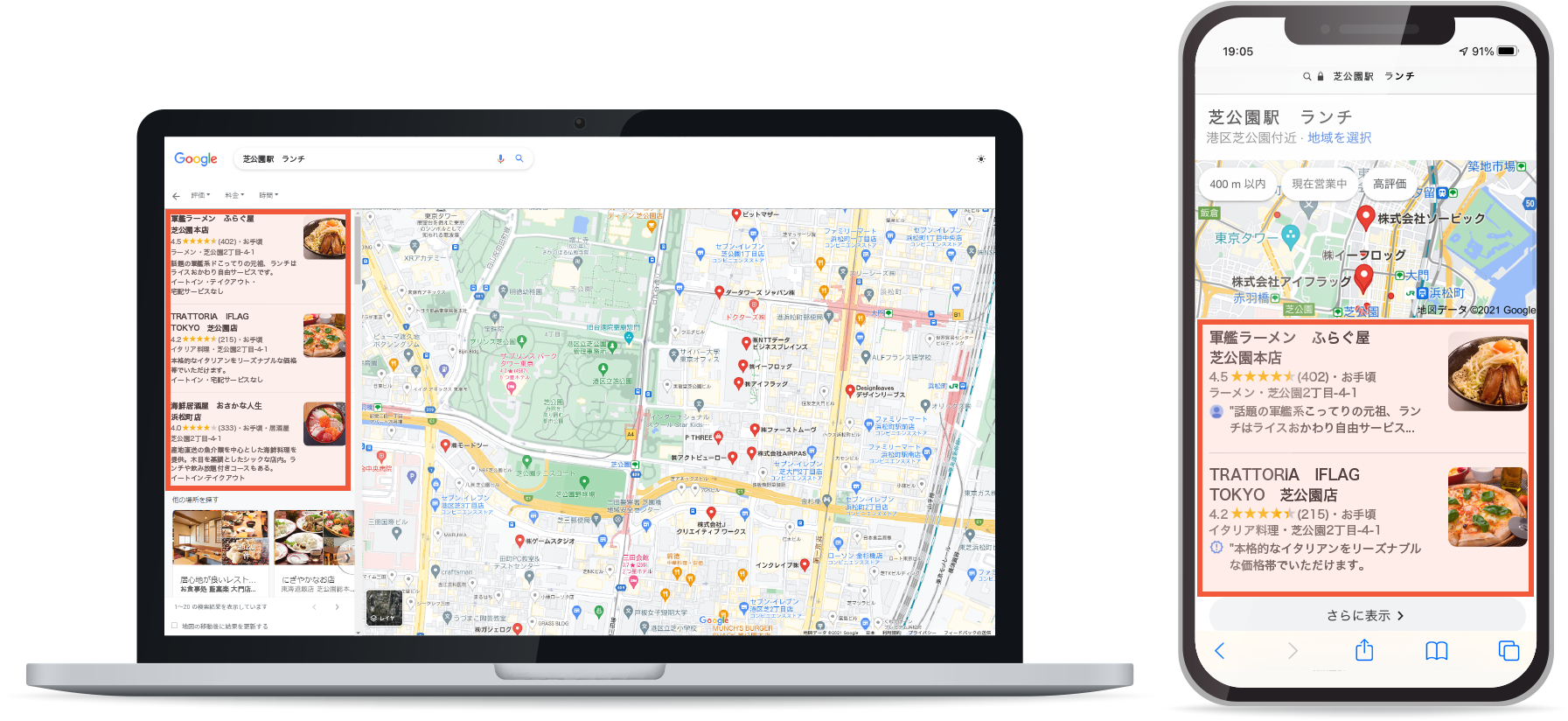The image size is (1568, 721).
Task: Click the 地域を選択 link
Action: [x=1339, y=138]
